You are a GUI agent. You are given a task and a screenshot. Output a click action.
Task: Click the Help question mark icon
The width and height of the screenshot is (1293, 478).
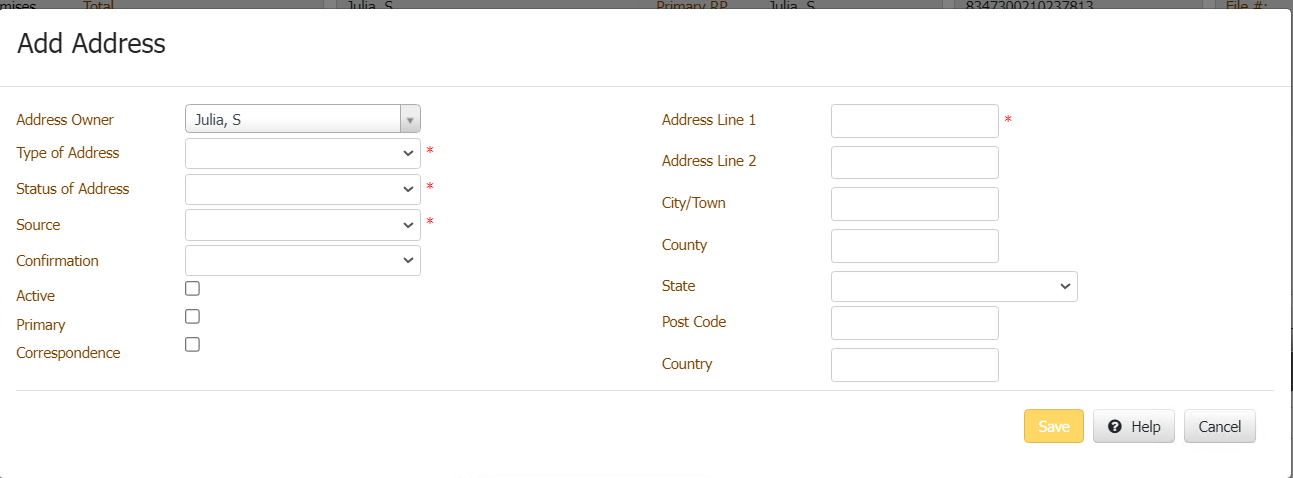pyautogui.click(x=1114, y=427)
